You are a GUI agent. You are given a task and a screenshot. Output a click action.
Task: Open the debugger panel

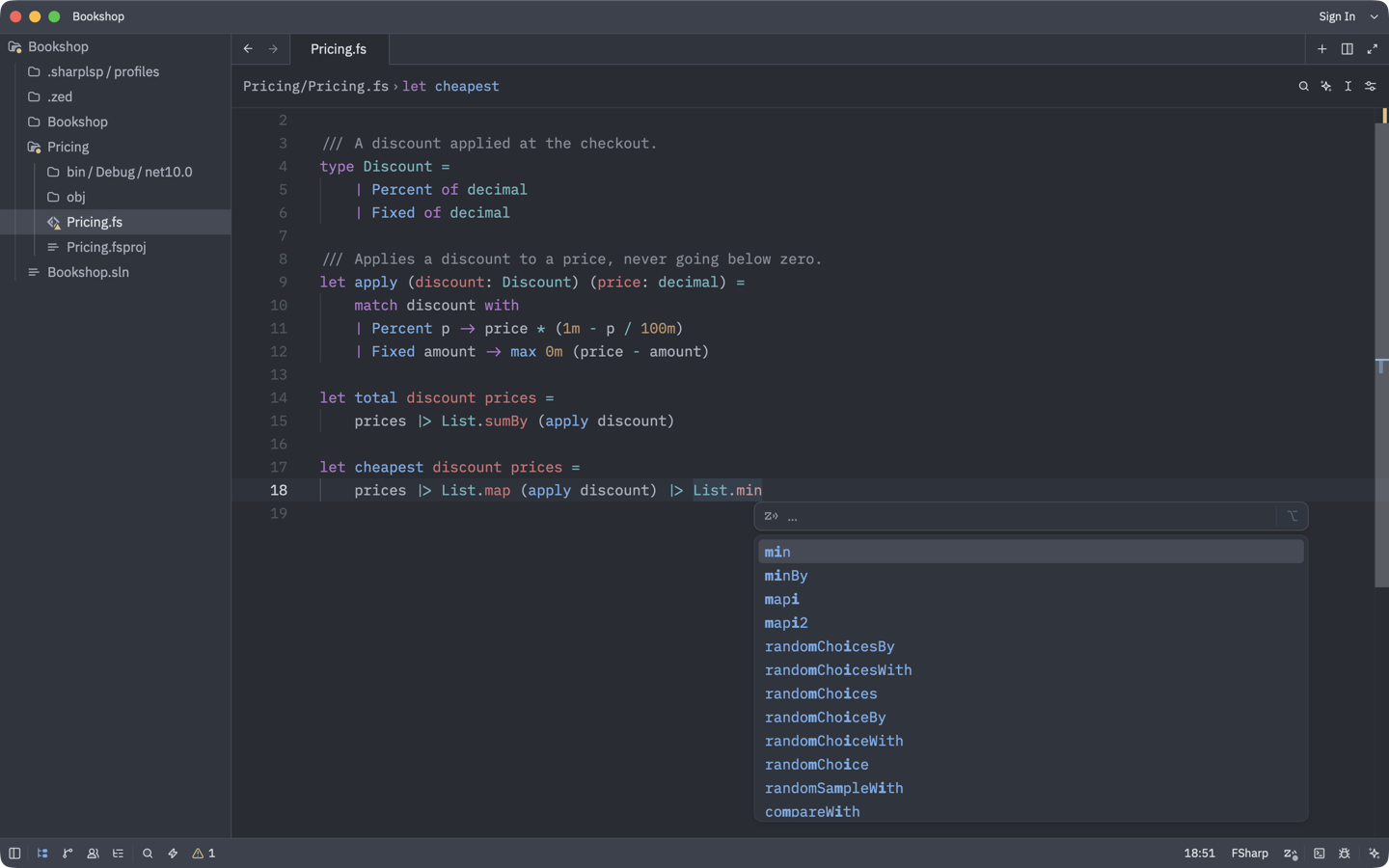coord(1344,854)
